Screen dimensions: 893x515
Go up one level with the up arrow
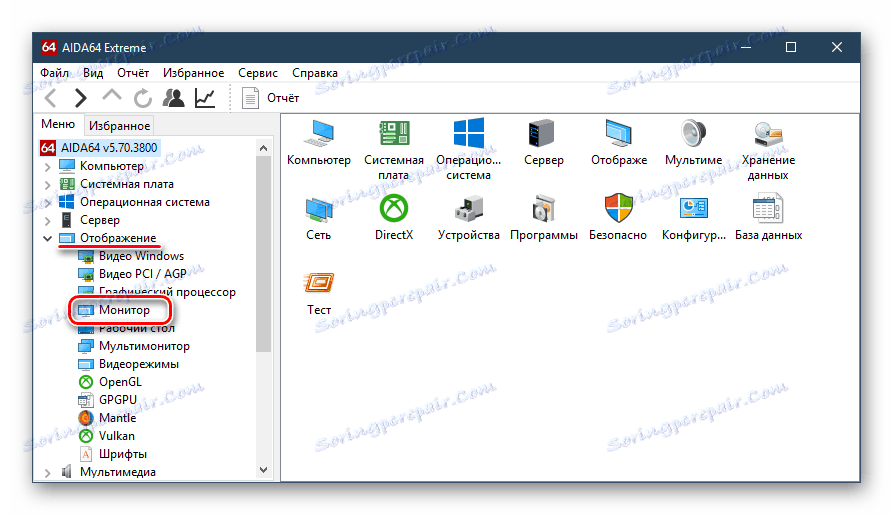coord(112,97)
